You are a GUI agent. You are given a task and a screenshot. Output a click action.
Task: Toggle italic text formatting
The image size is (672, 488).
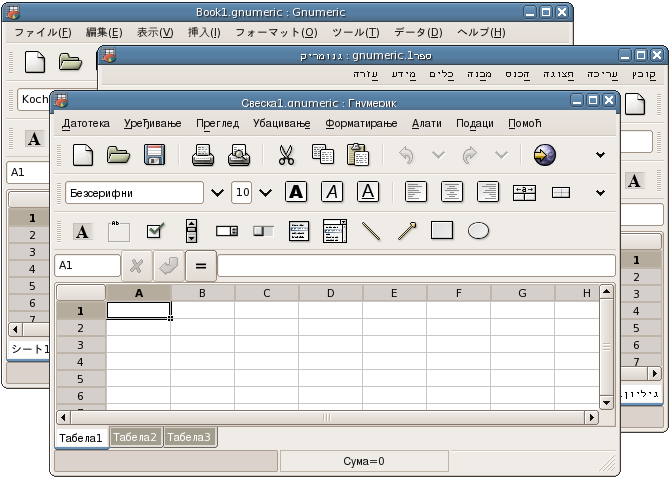[332, 192]
